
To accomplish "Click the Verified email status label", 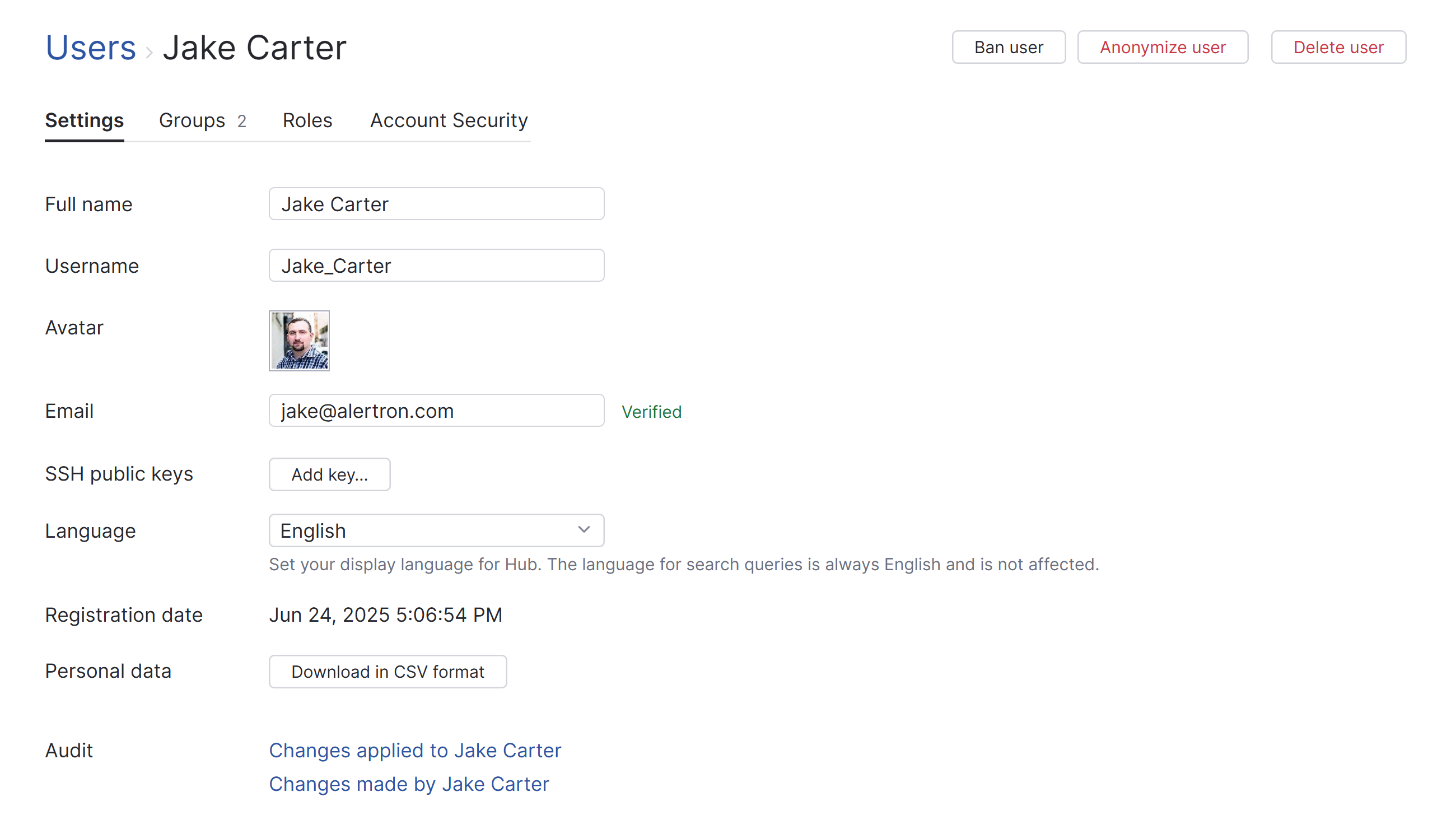I will click(652, 411).
